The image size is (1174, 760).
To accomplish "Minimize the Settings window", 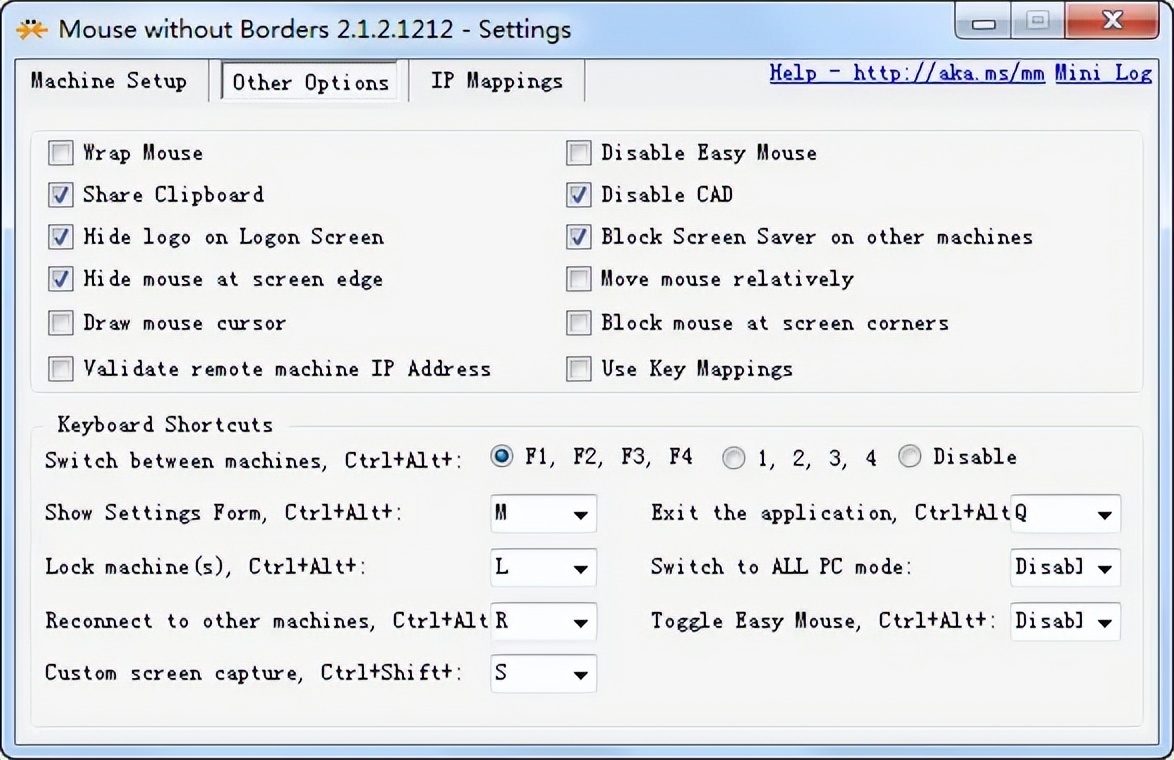I will click(x=983, y=22).
